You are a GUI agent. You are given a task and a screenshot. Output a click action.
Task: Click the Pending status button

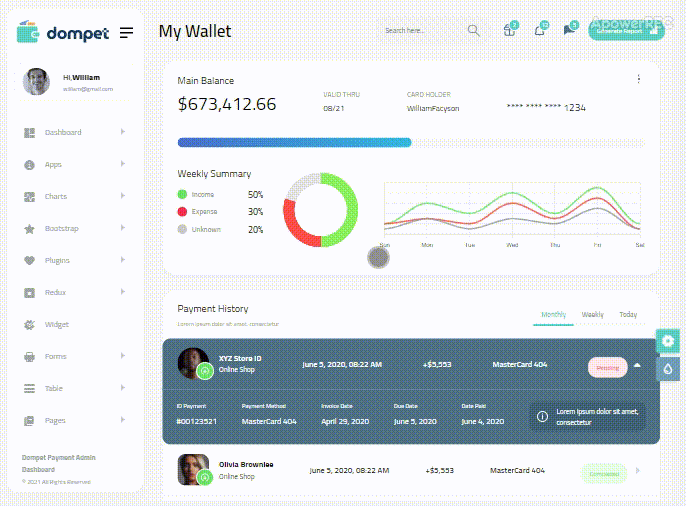coord(607,367)
